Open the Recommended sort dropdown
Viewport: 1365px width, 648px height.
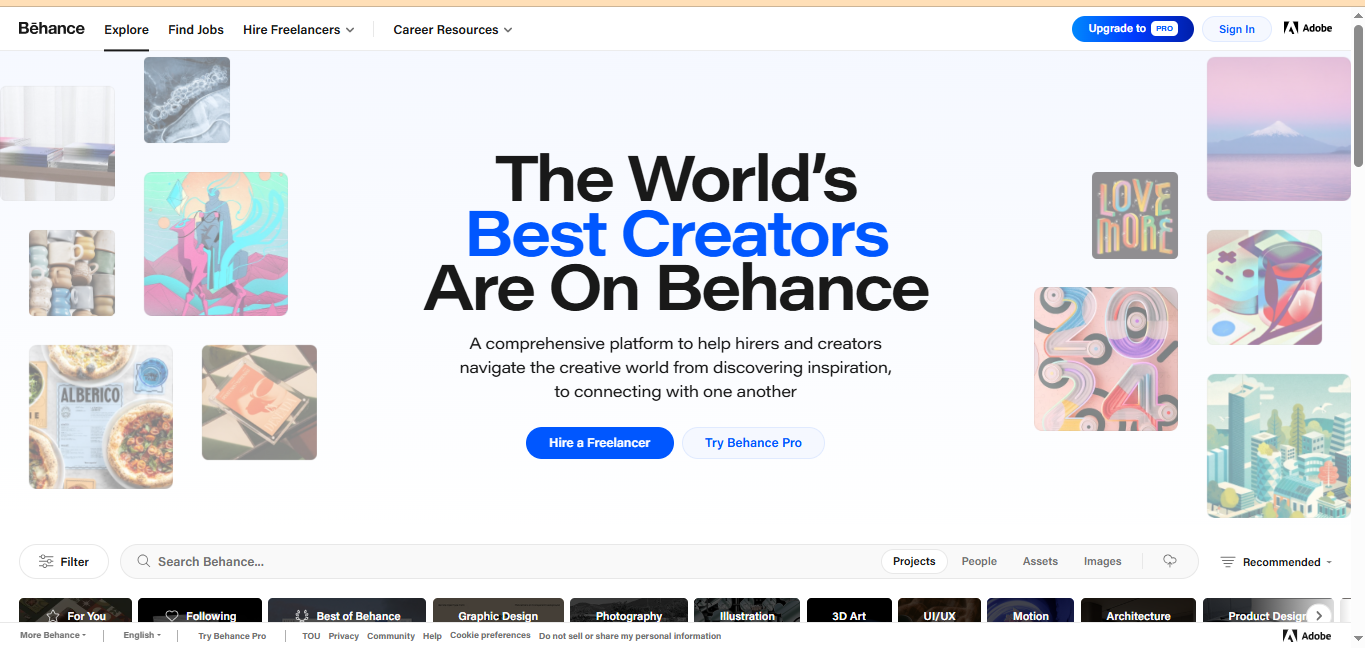1276,562
